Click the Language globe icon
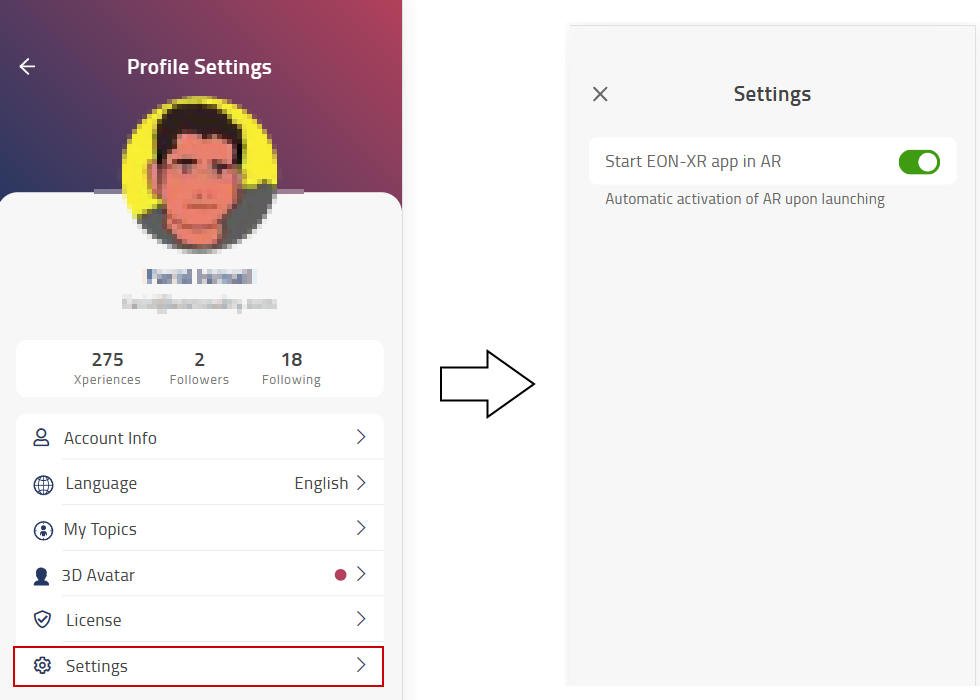Viewport: 980px width, 700px height. tap(43, 485)
